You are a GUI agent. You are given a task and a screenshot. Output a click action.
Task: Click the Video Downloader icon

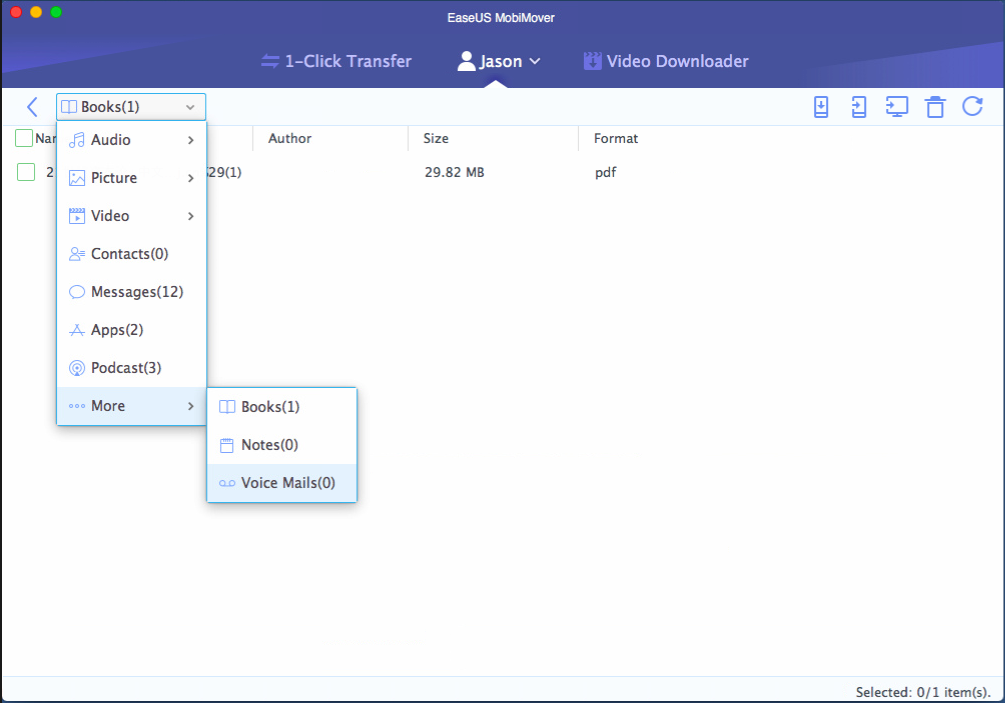(x=592, y=61)
